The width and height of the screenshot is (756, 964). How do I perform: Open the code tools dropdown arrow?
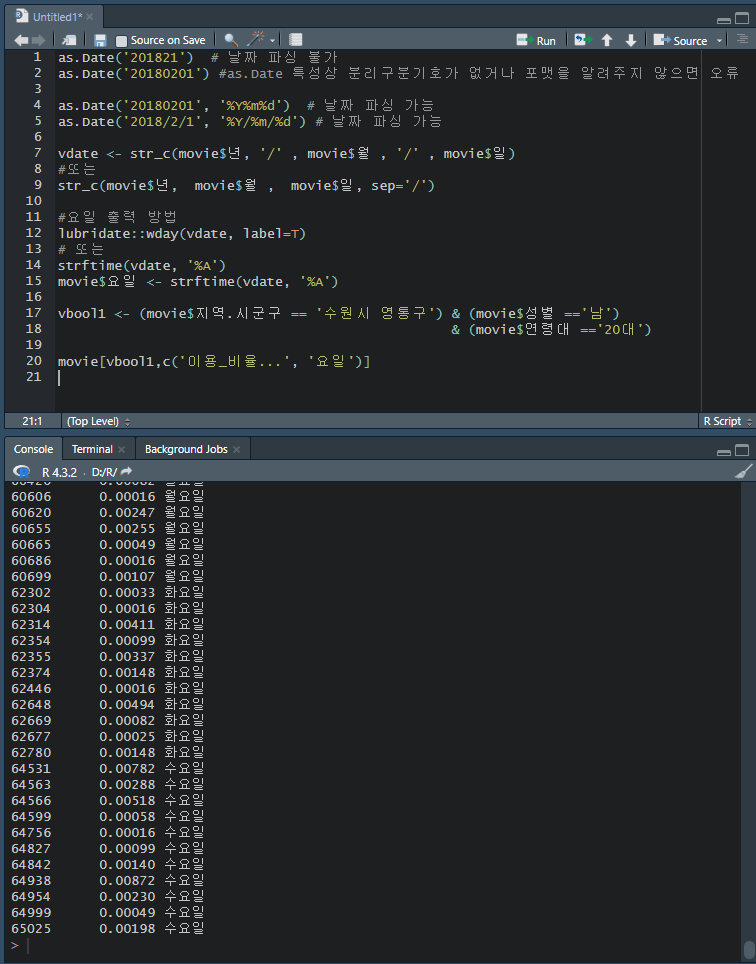click(272, 41)
